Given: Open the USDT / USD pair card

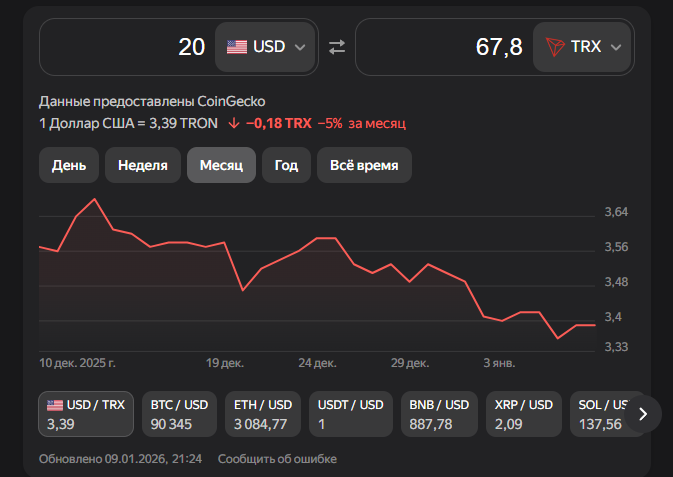Looking at the screenshot, I should 350,414.
